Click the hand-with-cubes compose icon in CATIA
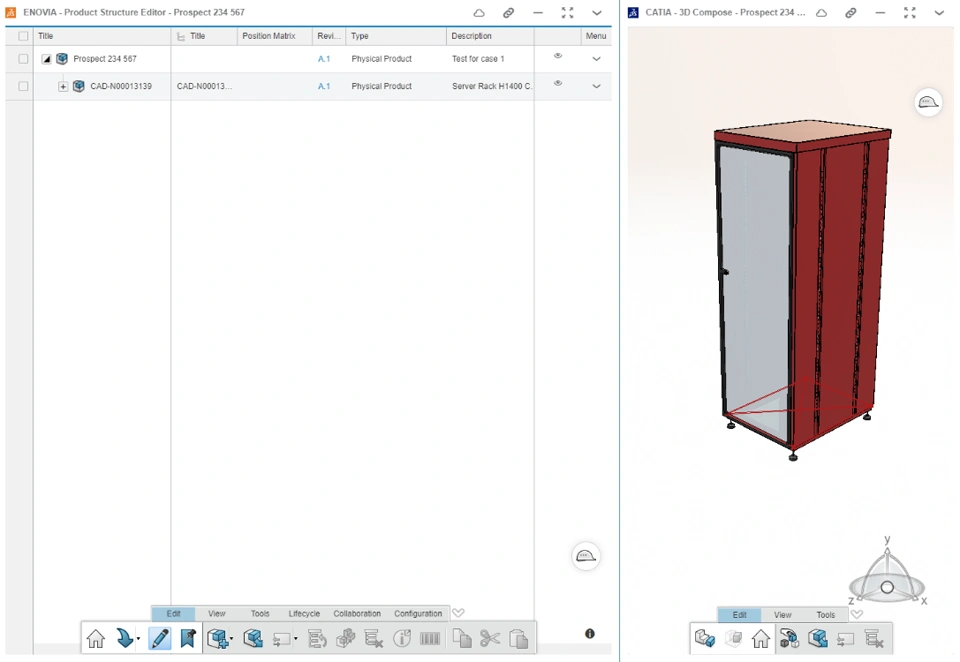The image size is (960, 662). 789,639
